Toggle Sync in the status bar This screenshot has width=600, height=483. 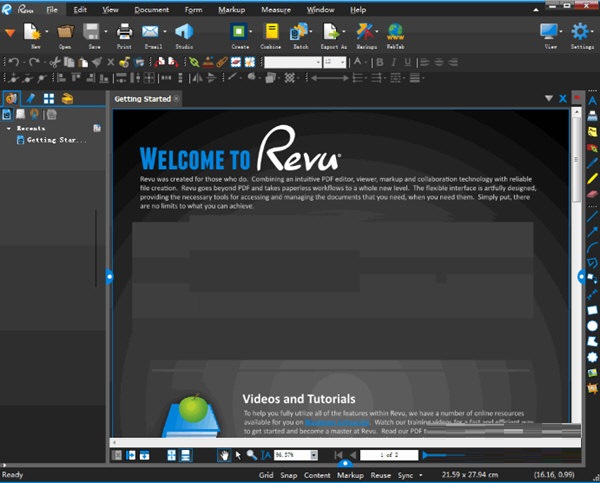coord(405,475)
